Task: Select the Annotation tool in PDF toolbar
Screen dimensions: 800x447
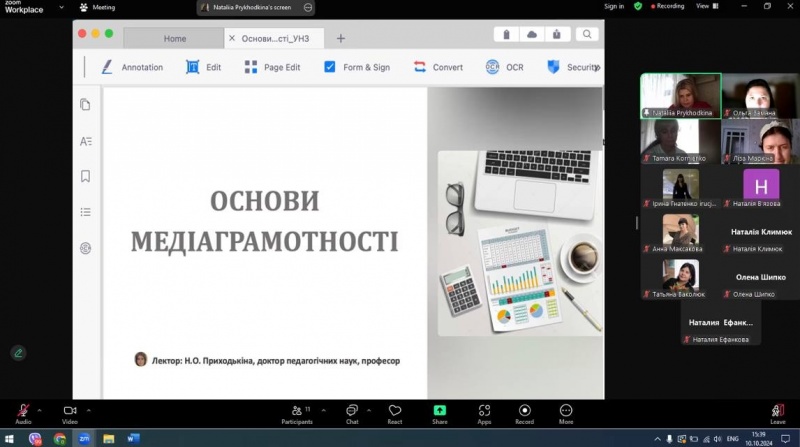Action: point(107,67)
